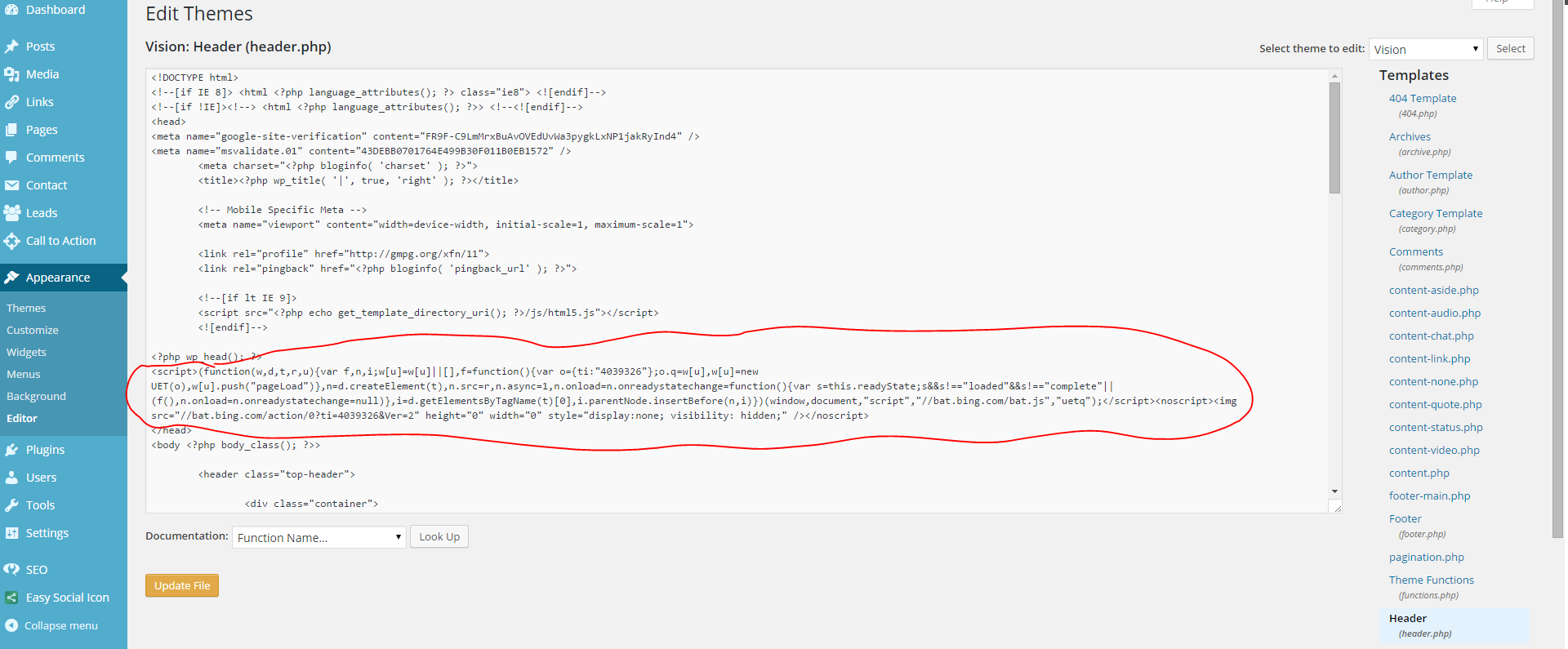The image size is (1568, 649).
Task: Click the Tools wrench icon
Action: (x=11, y=505)
